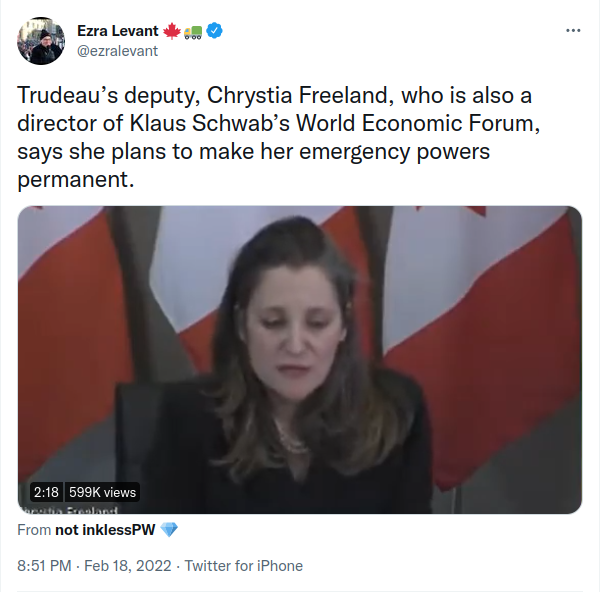This screenshot has height=592, width=607.
Task: Open Ezra Levant's profile avatar
Action: point(41,40)
